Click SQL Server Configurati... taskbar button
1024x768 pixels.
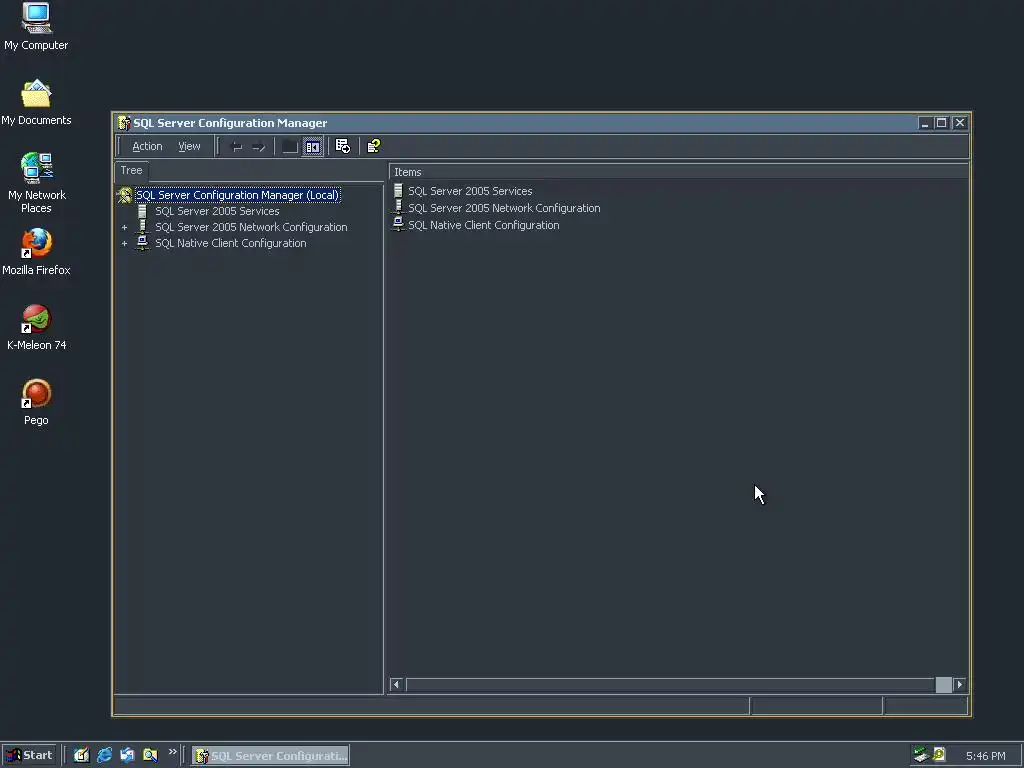(270, 756)
